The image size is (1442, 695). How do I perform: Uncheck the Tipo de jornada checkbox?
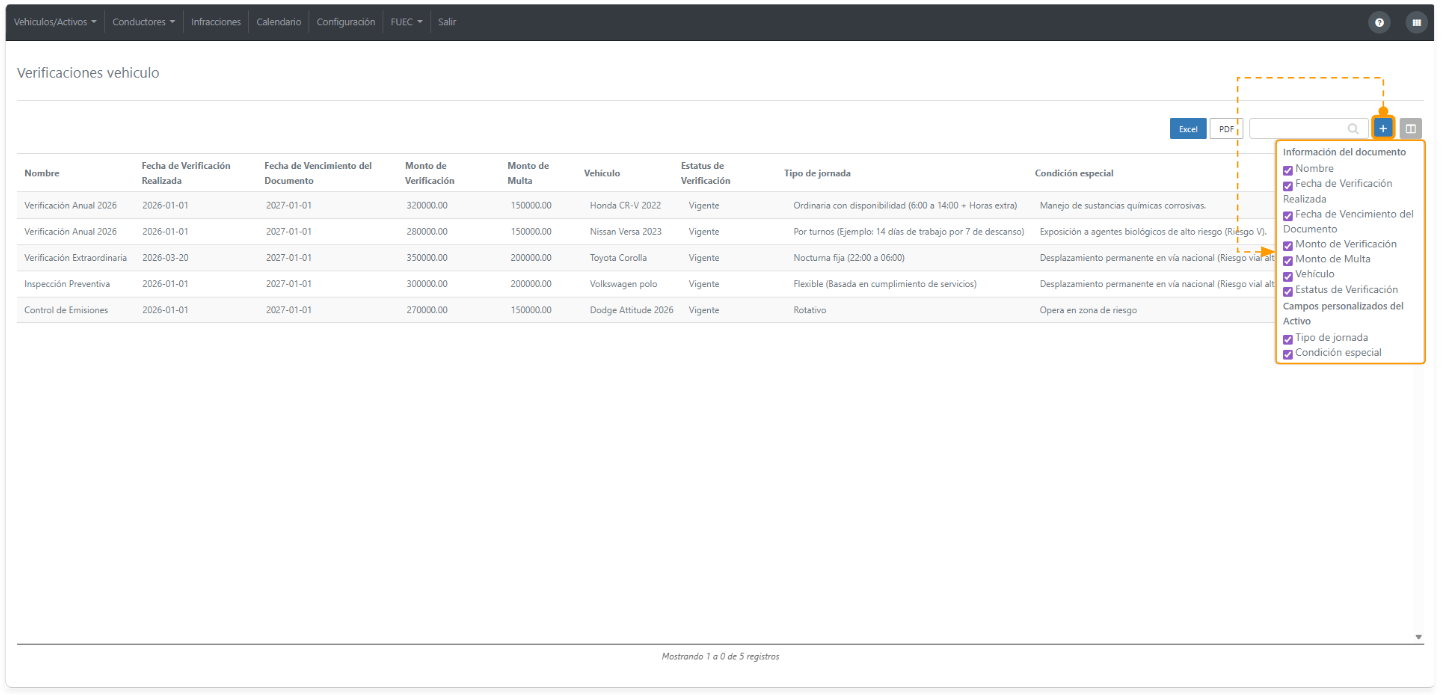1288,339
